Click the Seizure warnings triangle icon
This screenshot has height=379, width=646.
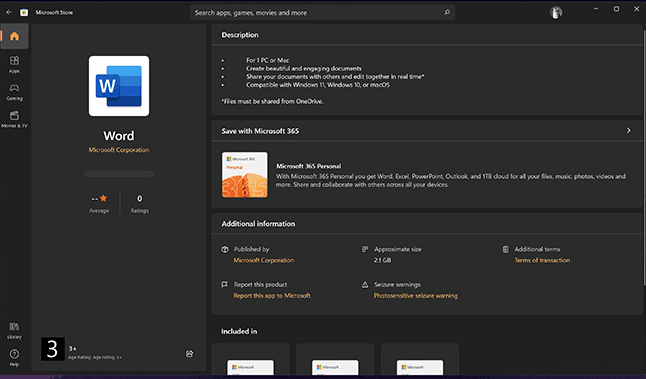[365, 284]
